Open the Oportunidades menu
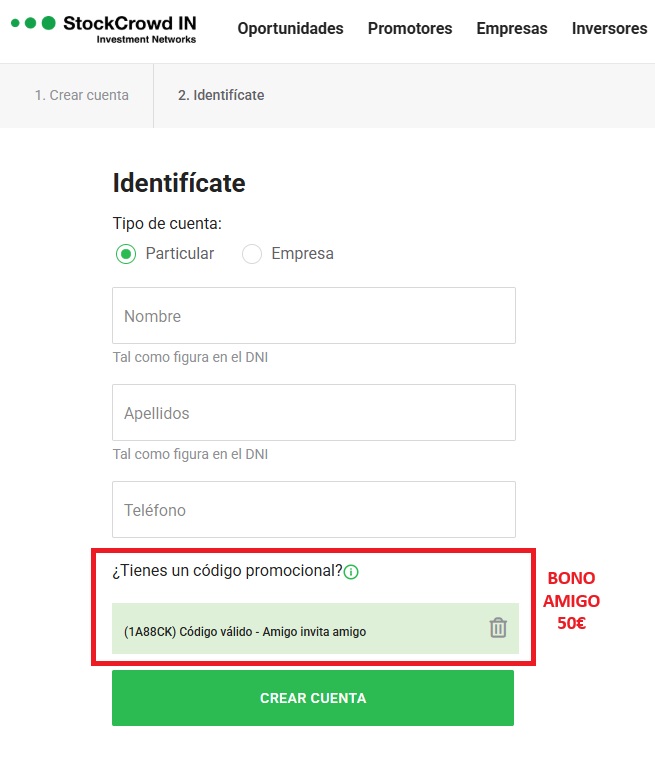This screenshot has width=655, height=765. pos(290,29)
